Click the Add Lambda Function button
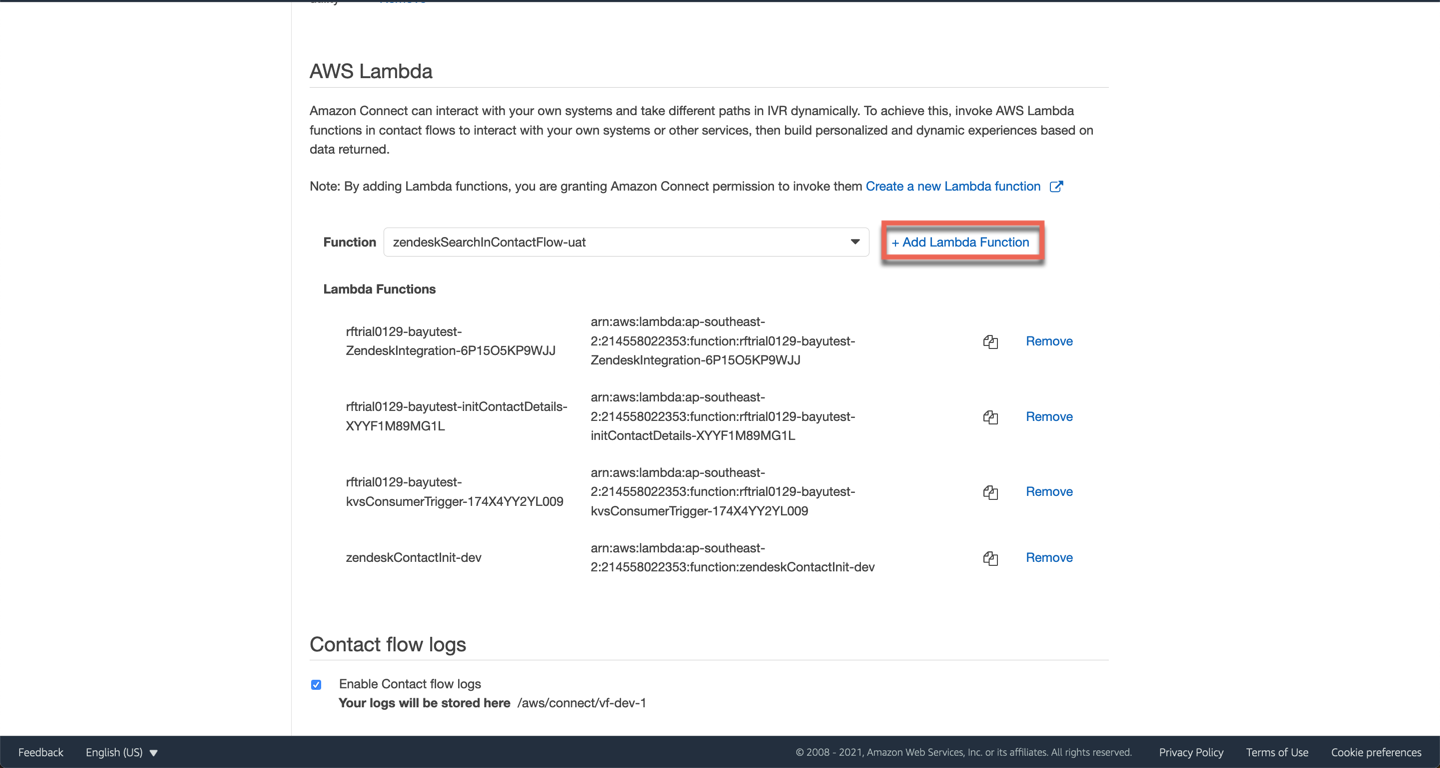Viewport: 1440px width, 768px height. [961, 242]
